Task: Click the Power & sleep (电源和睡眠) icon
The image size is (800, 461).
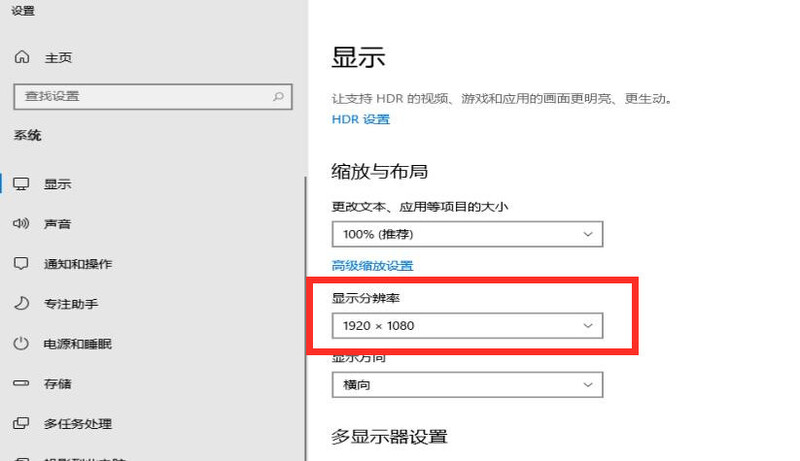Action: click(21, 343)
